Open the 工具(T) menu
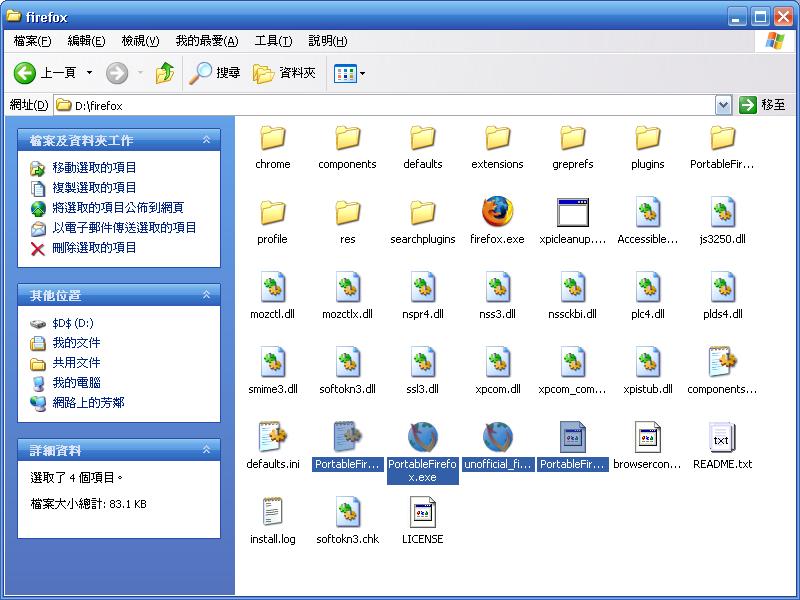This screenshot has height=600, width=800. coord(273,41)
